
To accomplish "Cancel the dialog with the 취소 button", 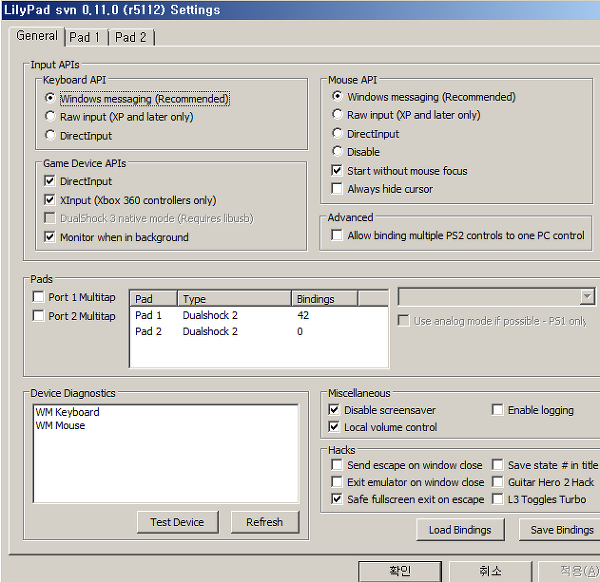I will click(490, 571).
